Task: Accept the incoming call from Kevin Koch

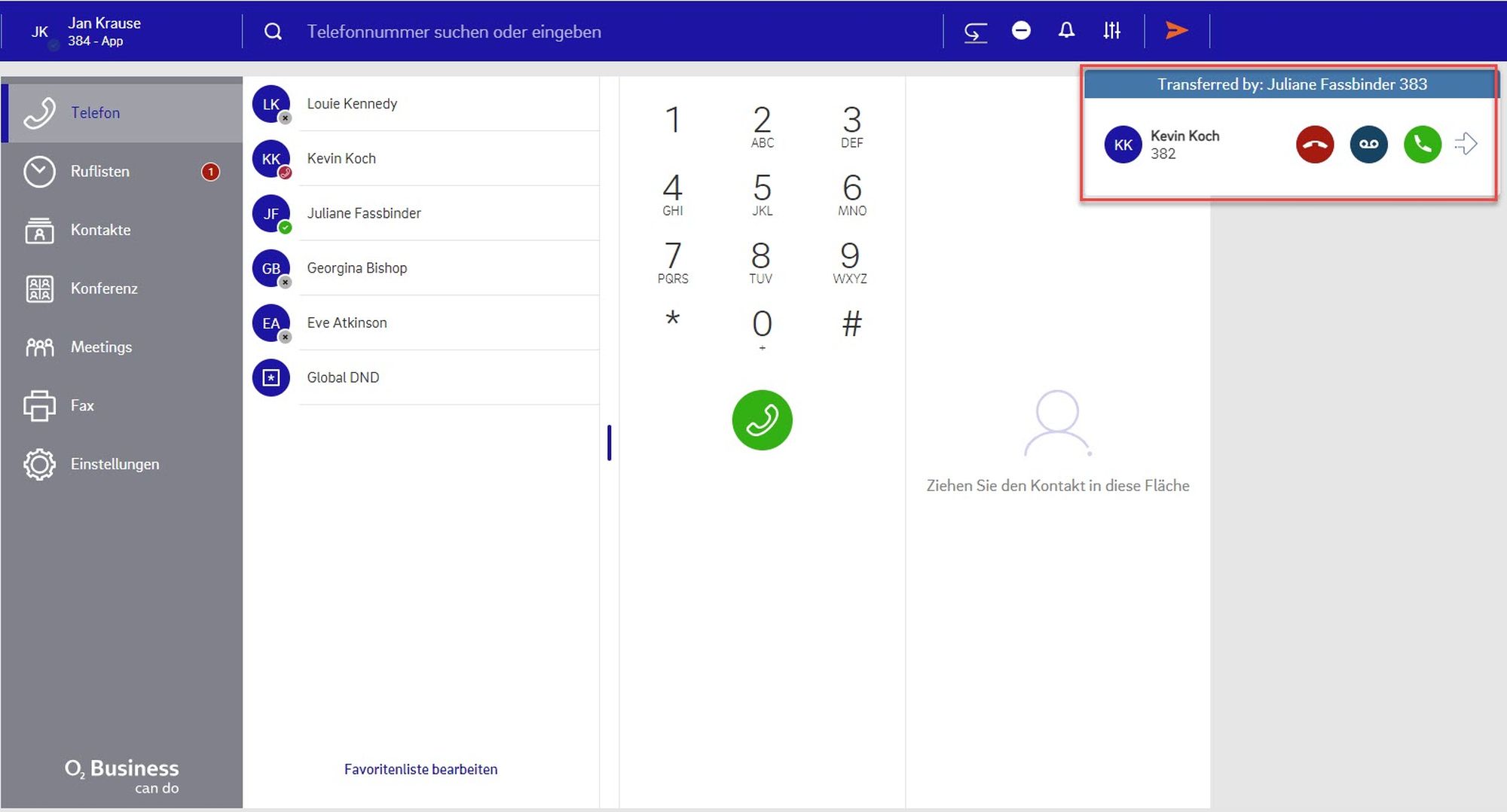Action: [1422, 145]
